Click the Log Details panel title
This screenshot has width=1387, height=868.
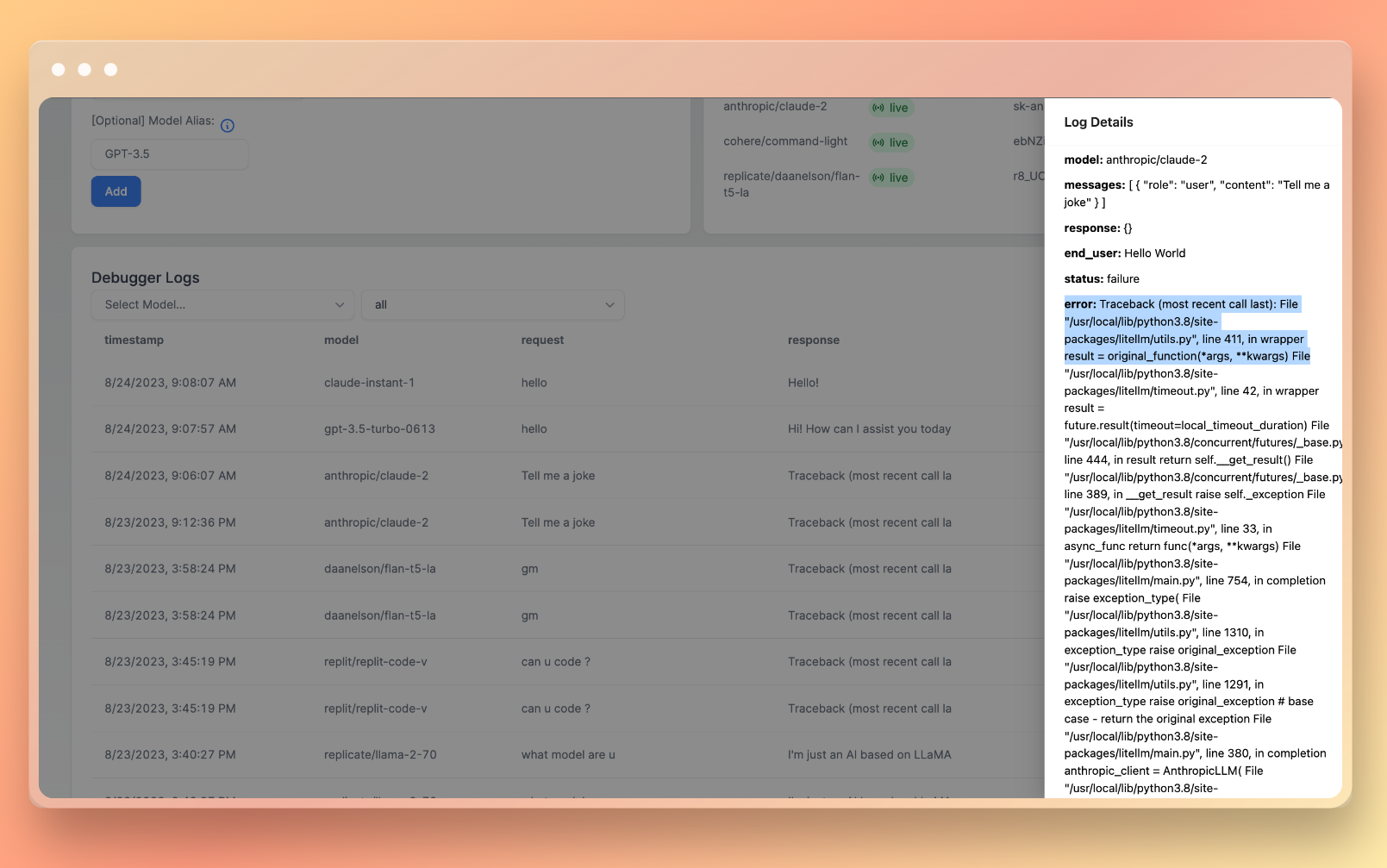[x=1098, y=122]
